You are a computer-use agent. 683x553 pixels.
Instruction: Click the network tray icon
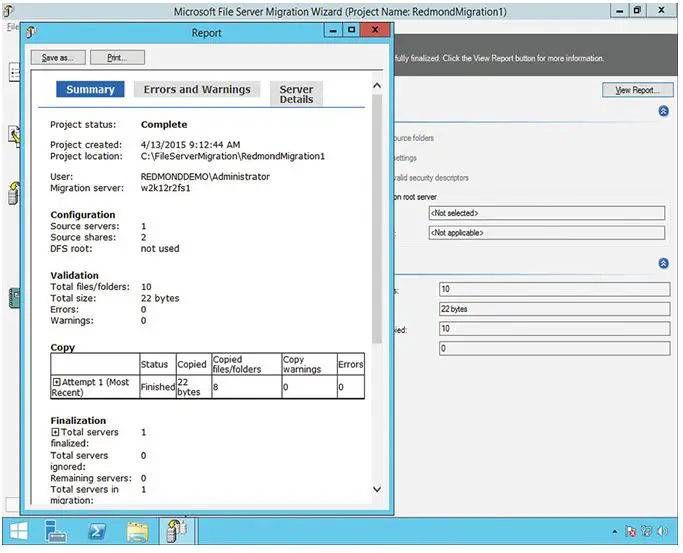pos(646,531)
